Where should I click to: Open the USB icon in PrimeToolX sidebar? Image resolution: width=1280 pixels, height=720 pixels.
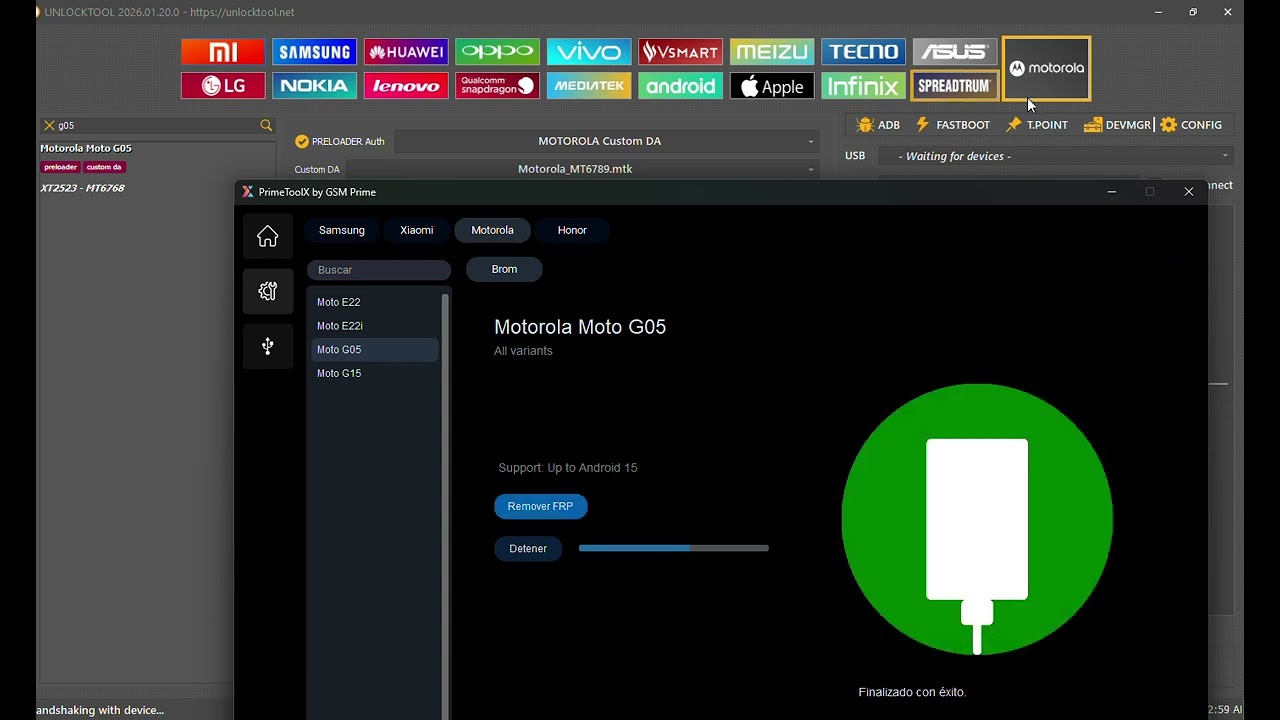(267, 346)
